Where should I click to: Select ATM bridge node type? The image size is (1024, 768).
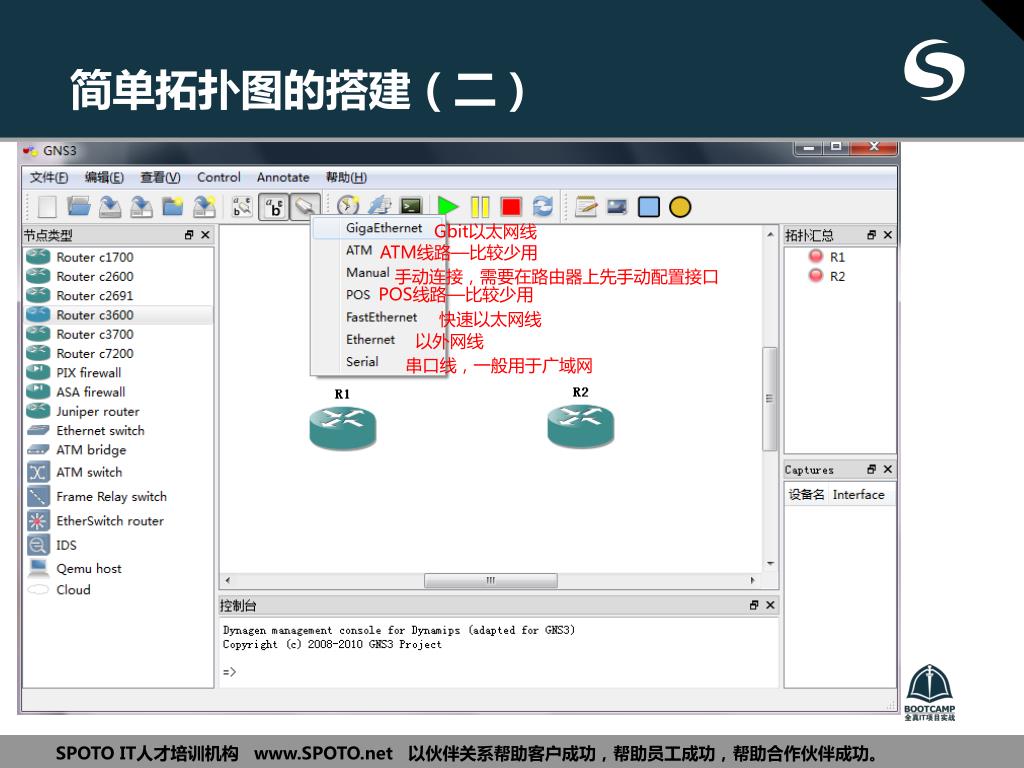coord(118,450)
